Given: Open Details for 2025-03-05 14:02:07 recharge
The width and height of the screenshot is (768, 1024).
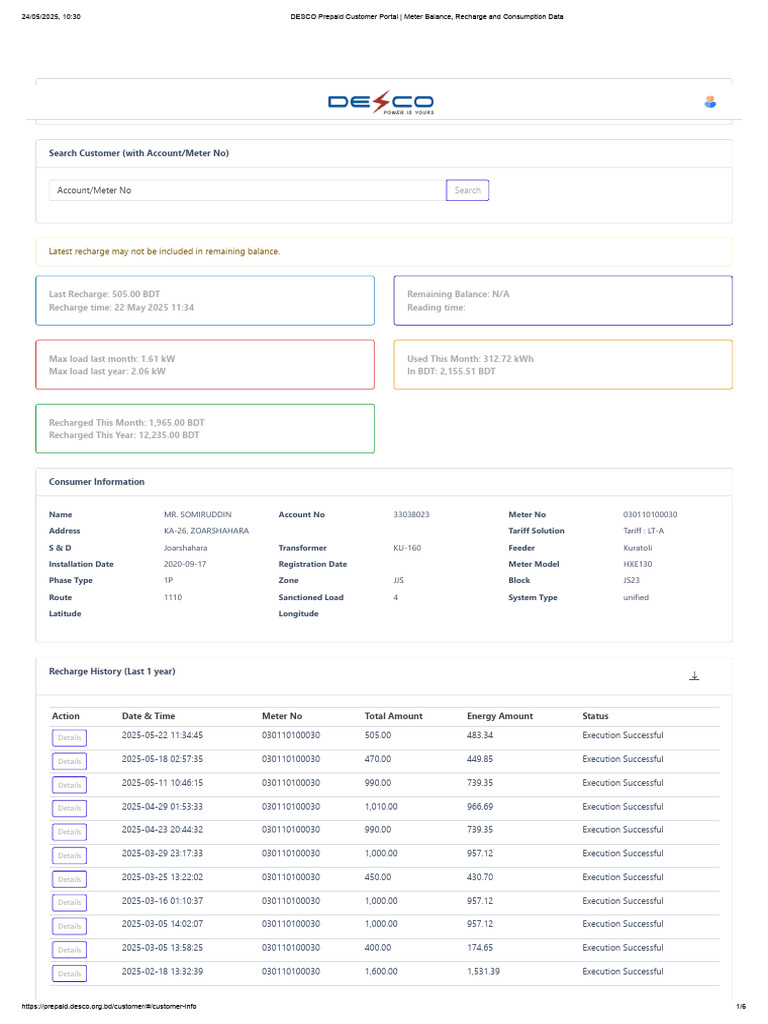Looking at the screenshot, I should [x=69, y=926].
